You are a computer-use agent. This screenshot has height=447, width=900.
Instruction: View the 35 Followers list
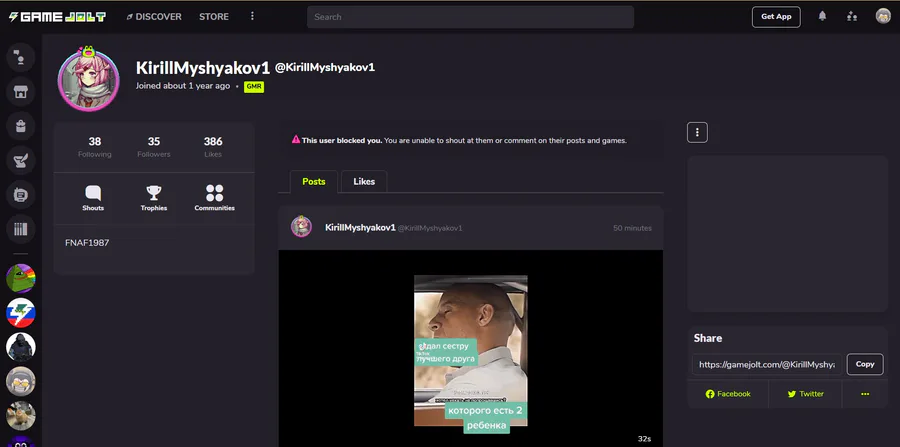(154, 147)
